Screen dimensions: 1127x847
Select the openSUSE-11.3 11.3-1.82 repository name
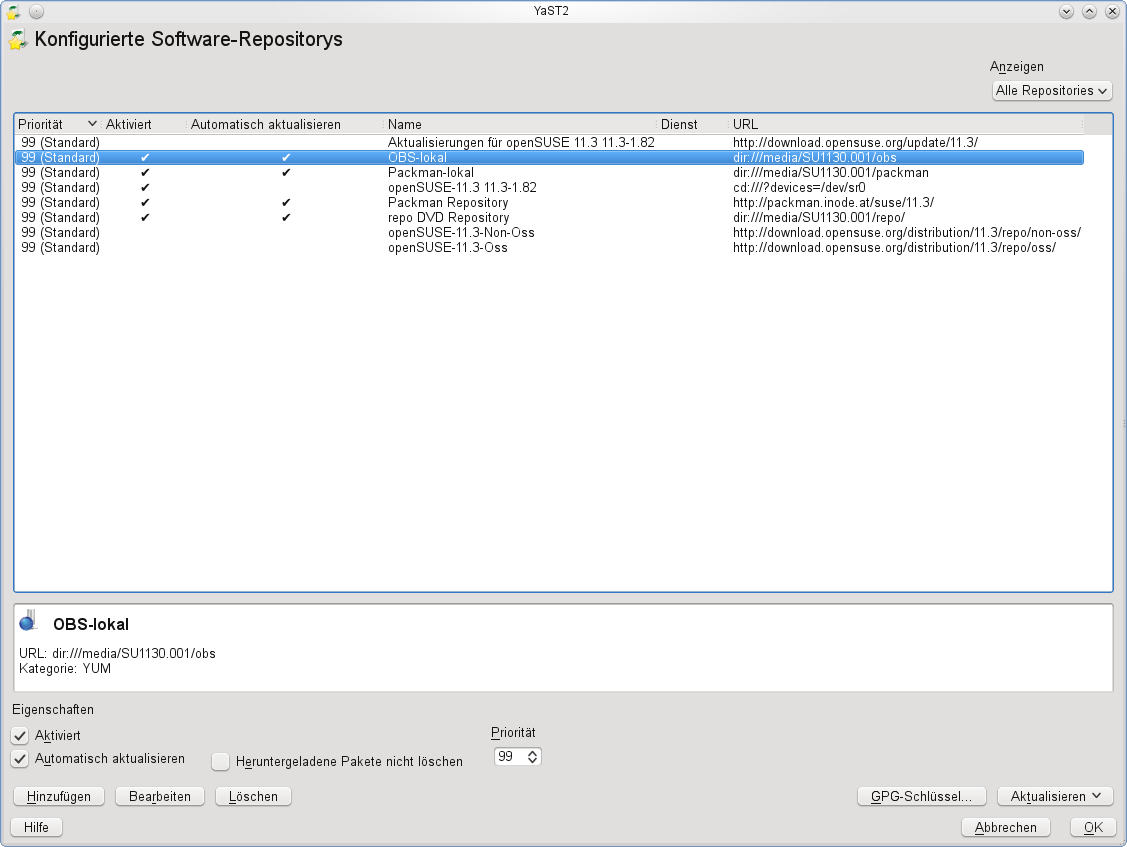pos(462,188)
